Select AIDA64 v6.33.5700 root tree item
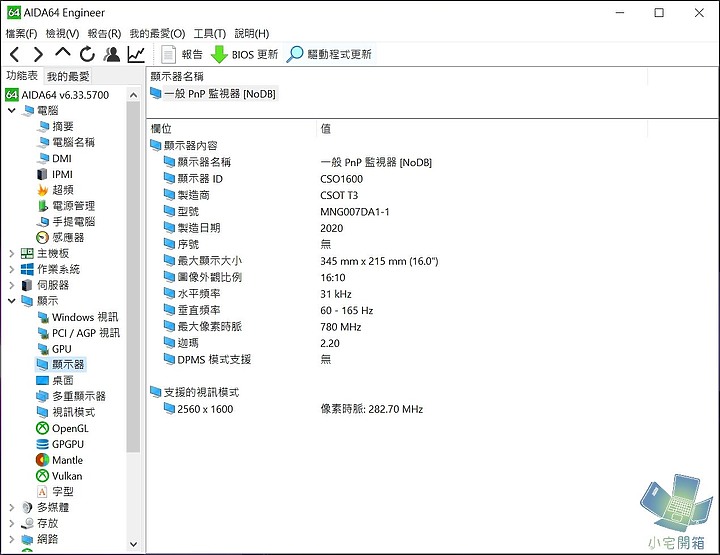The width and height of the screenshot is (720, 555). [x=57, y=95]
